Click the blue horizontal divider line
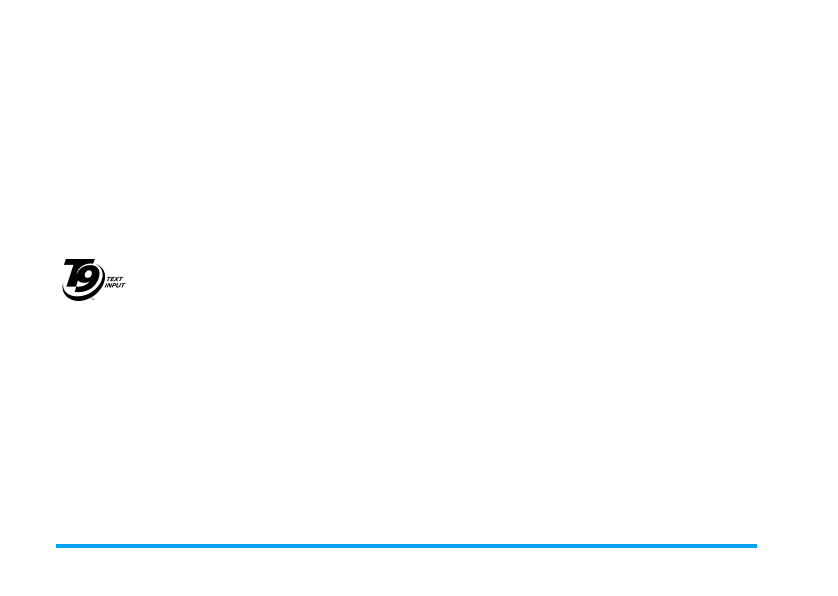838x596 pixels. point(406,546)
